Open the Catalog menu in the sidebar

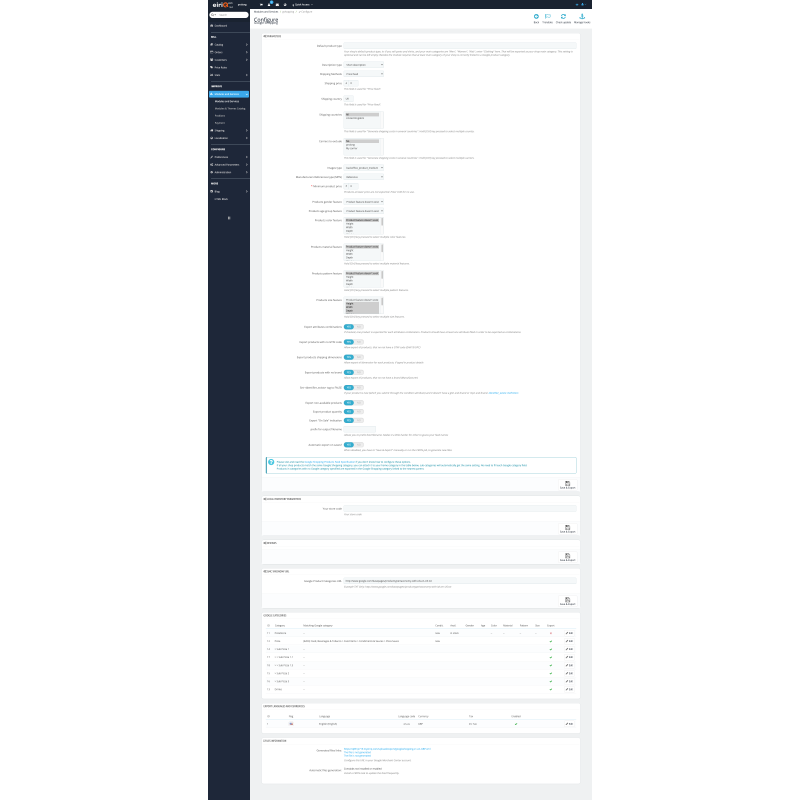click(220, 44)
